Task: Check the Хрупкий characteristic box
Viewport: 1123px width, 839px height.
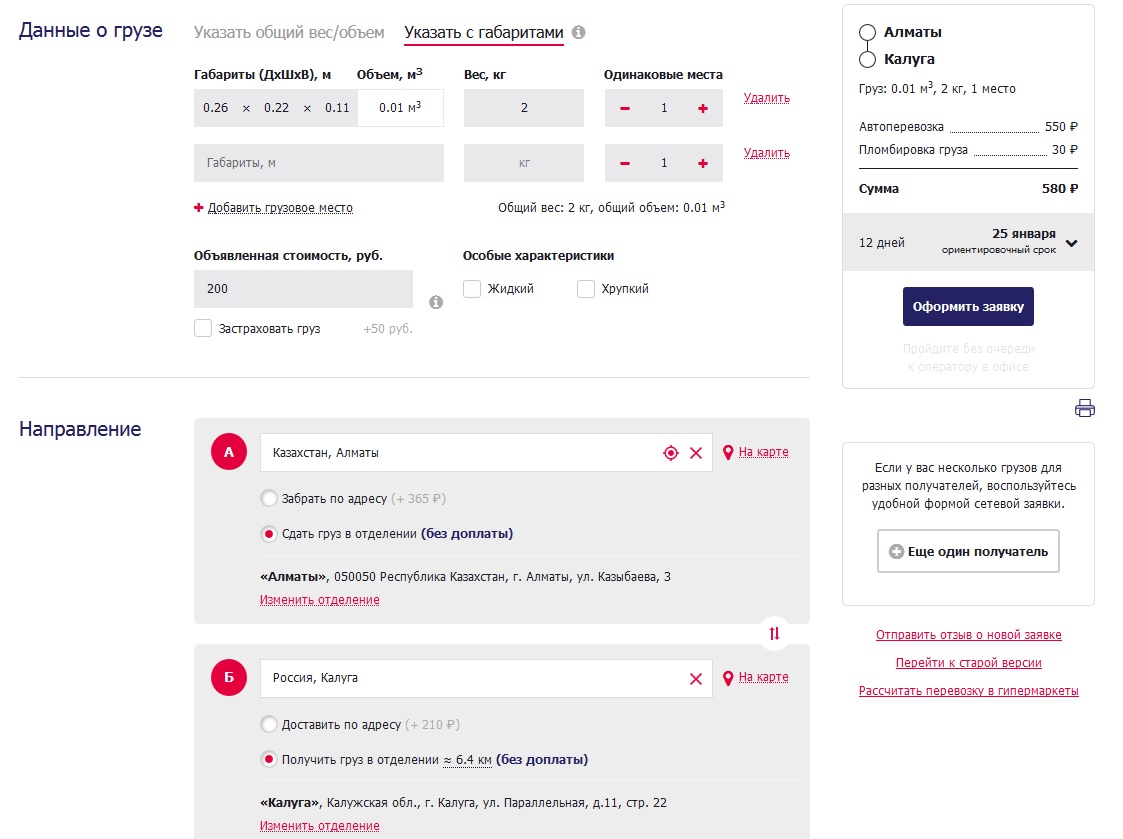Action: coord(586,289)
